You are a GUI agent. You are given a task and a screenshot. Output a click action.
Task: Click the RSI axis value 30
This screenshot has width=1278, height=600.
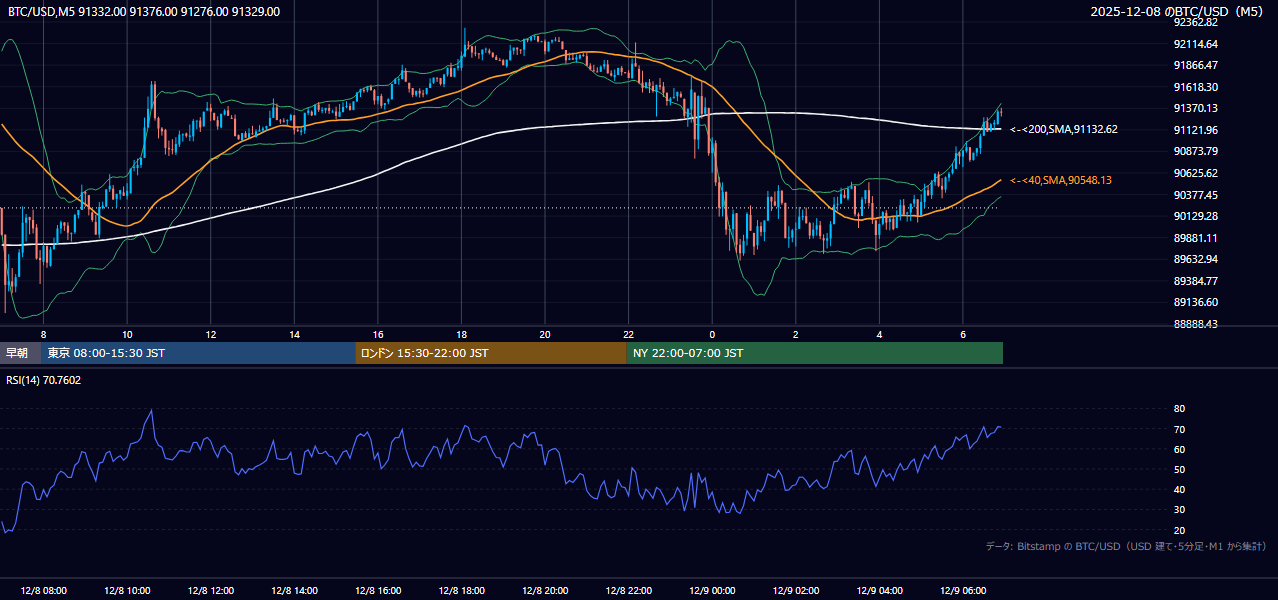(x=1179, y=510)
